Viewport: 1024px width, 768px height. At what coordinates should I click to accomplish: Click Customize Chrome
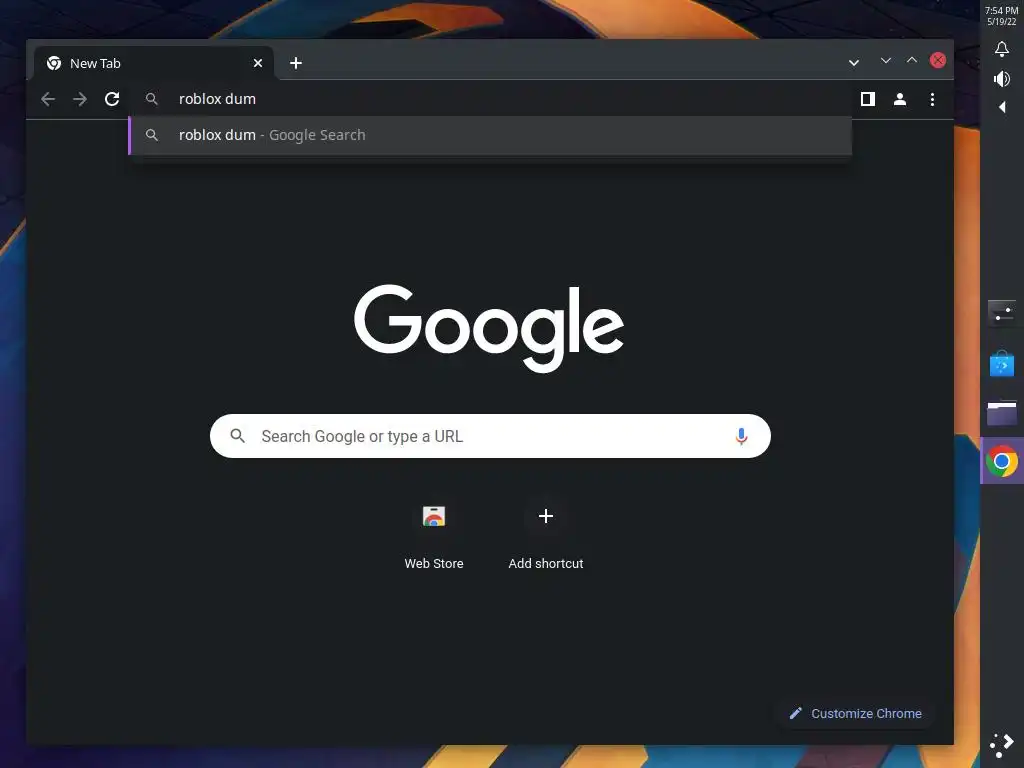(x=856, y=714)
